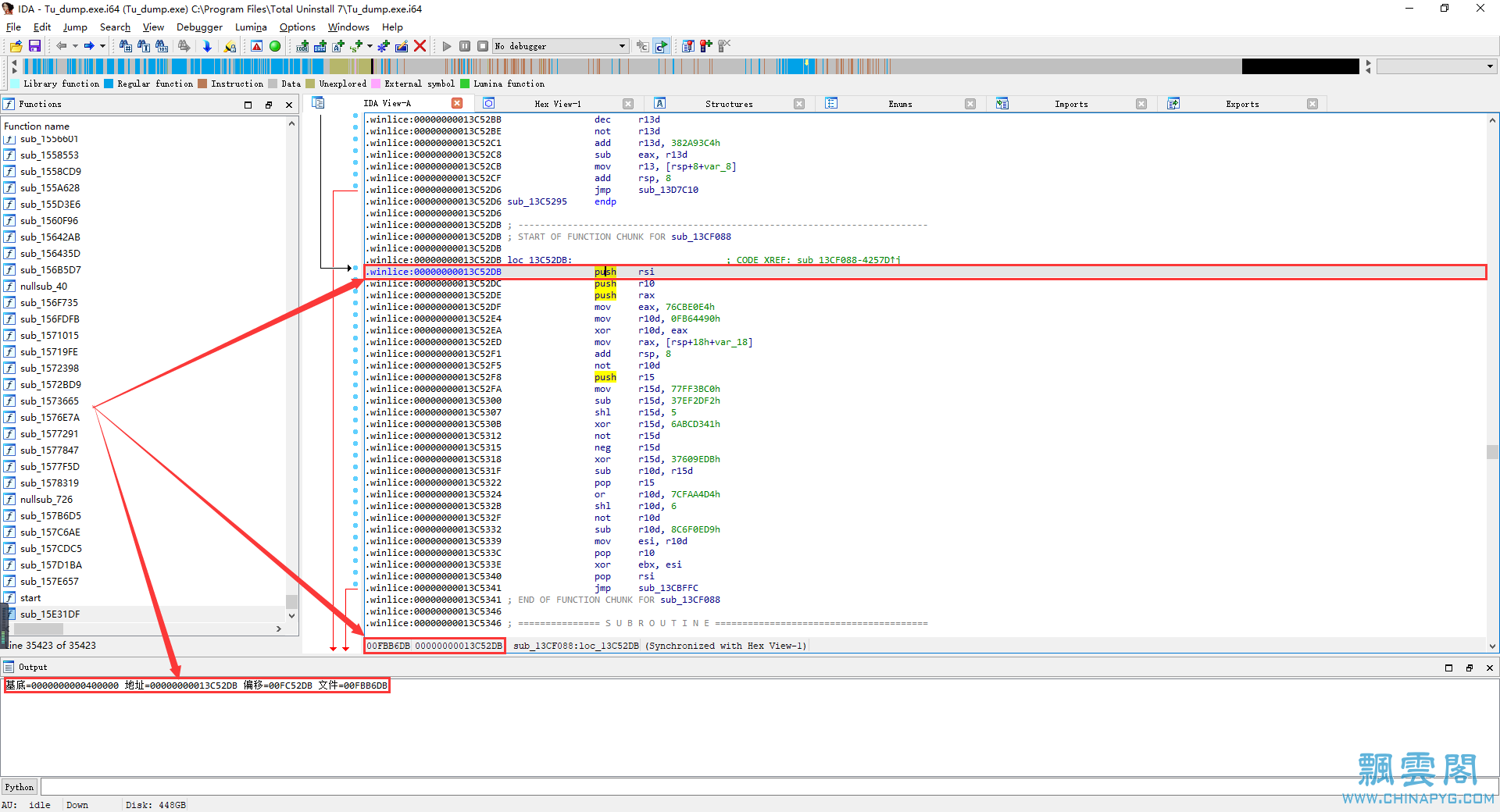The width and height of the screenshot is (1500, 812).
Task: Pause process with the pause icon
Action: pos(465,46)
